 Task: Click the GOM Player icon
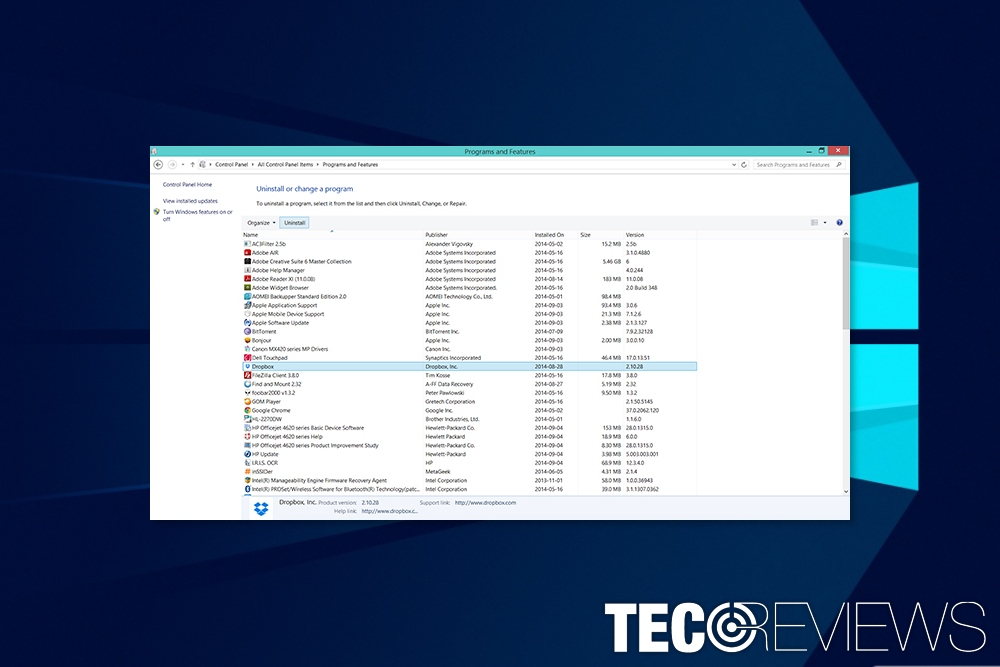[247, 402]
